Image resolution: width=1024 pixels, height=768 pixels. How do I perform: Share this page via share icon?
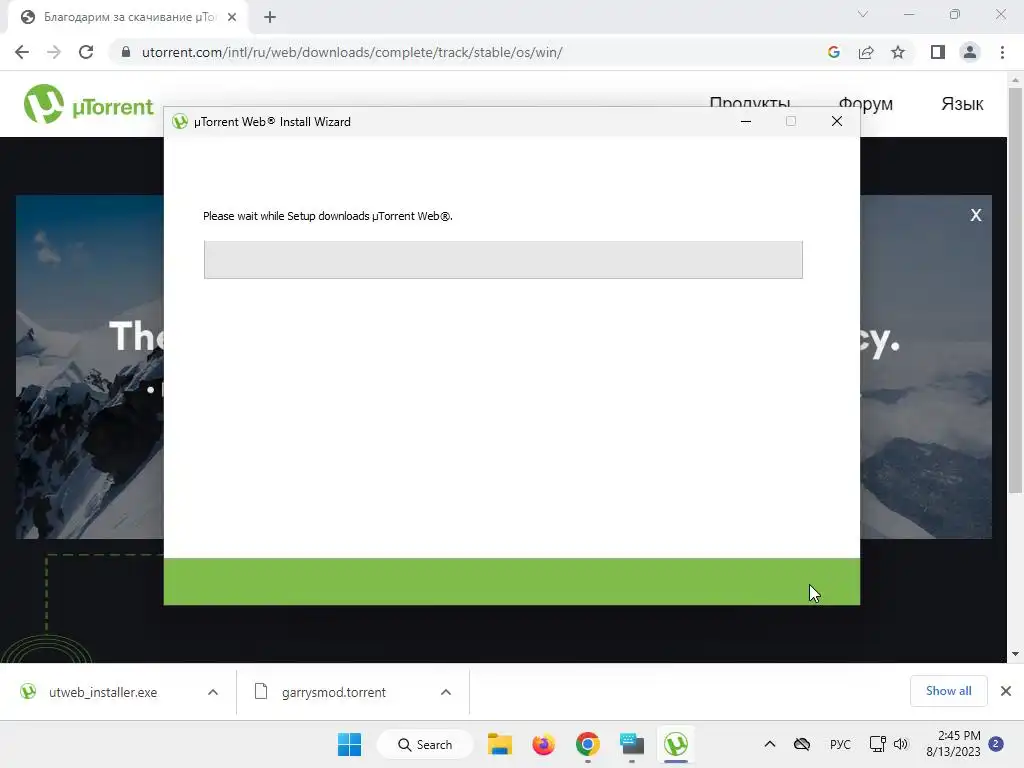[x=866, y=52]
